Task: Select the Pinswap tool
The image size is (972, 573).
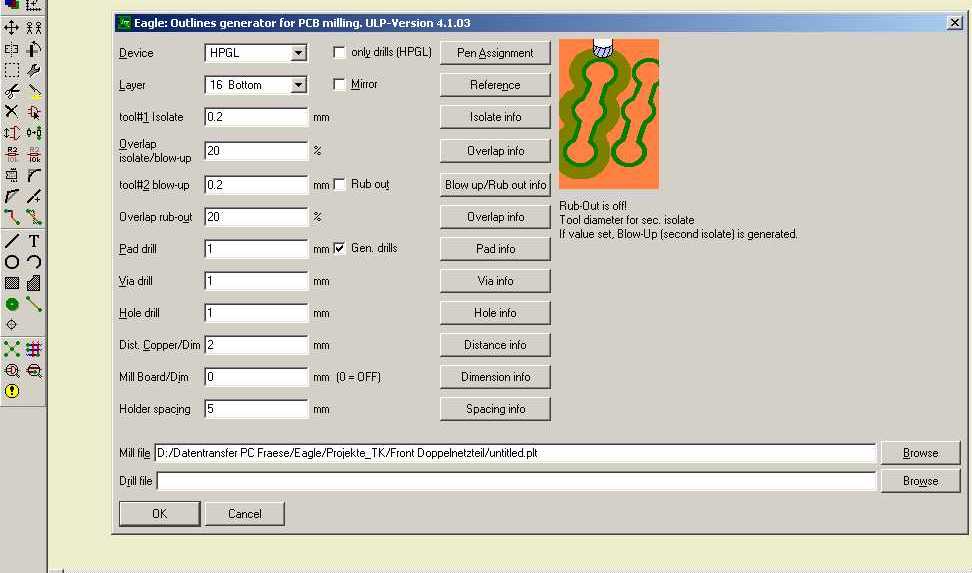Action: click(x=11, y=133)
